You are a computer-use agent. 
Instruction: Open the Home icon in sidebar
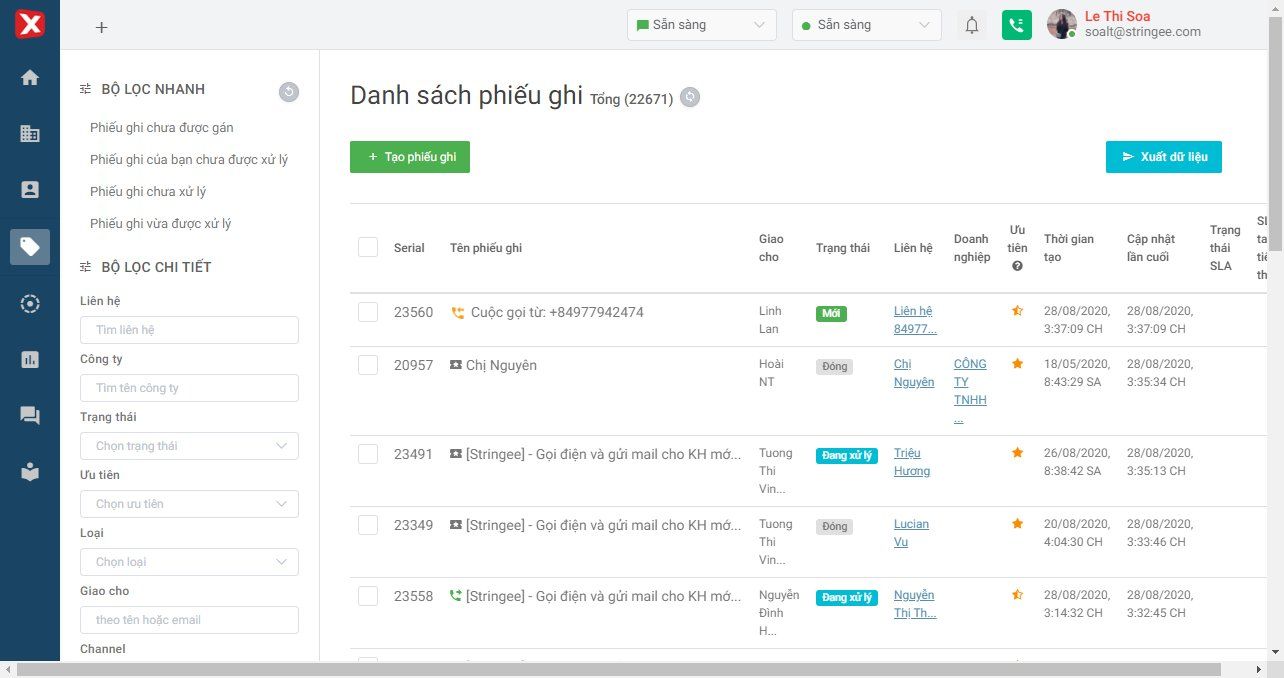[30, 77]
